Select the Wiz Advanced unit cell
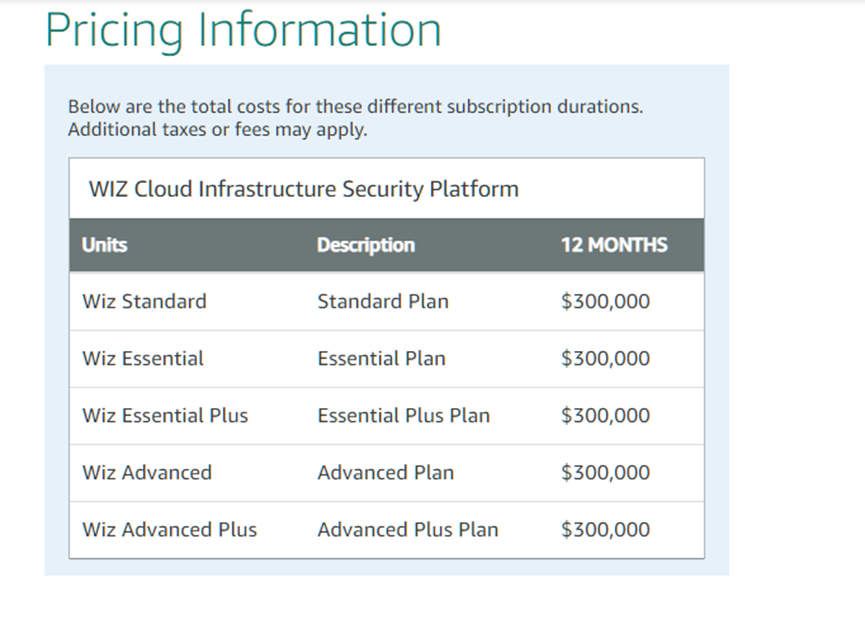The height and width of the screenshot is (629, 865). 147,472
